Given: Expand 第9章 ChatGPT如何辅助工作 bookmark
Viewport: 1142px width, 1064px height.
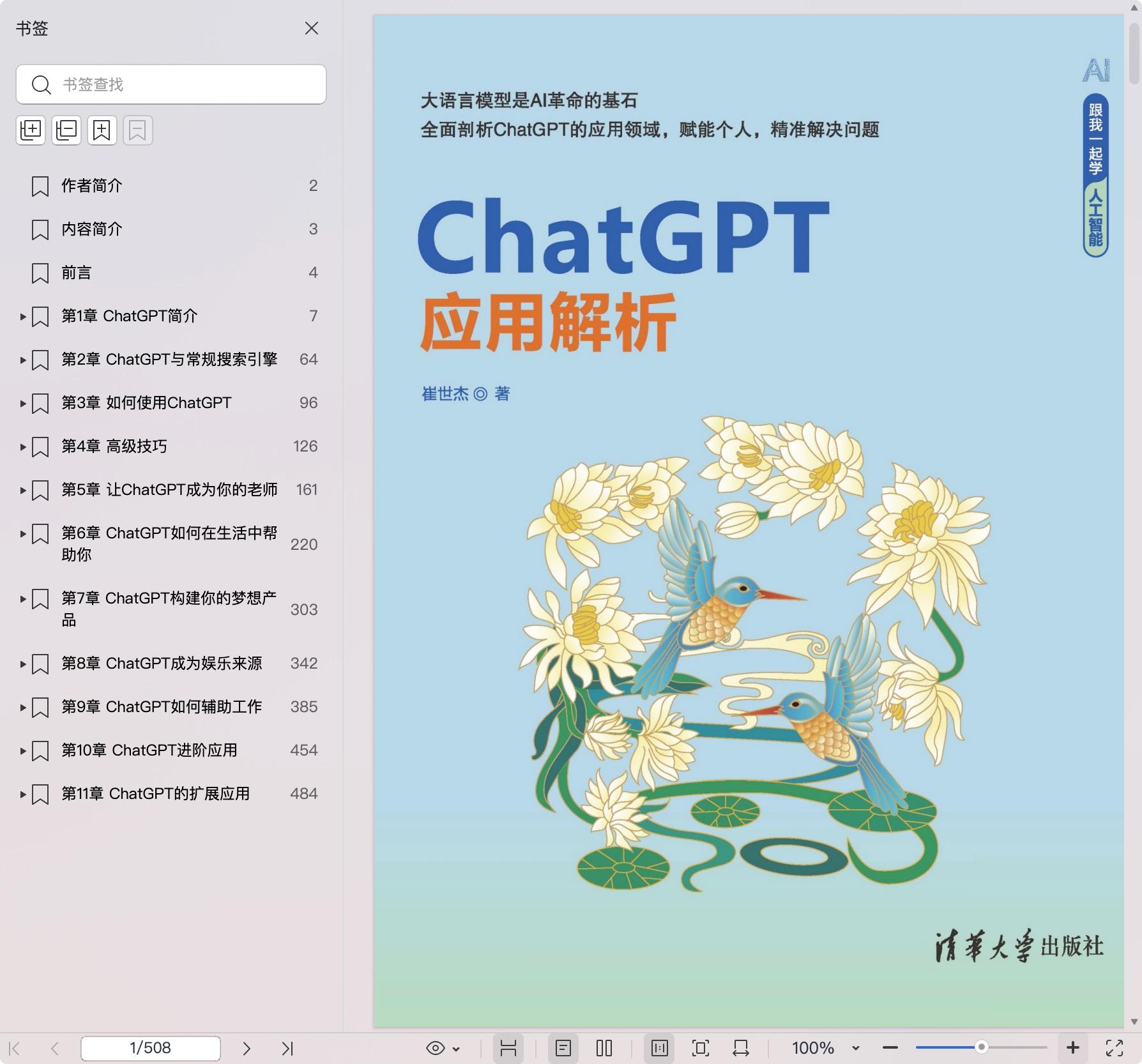Looking at the screenshot, I should click(x=23, y=707).
